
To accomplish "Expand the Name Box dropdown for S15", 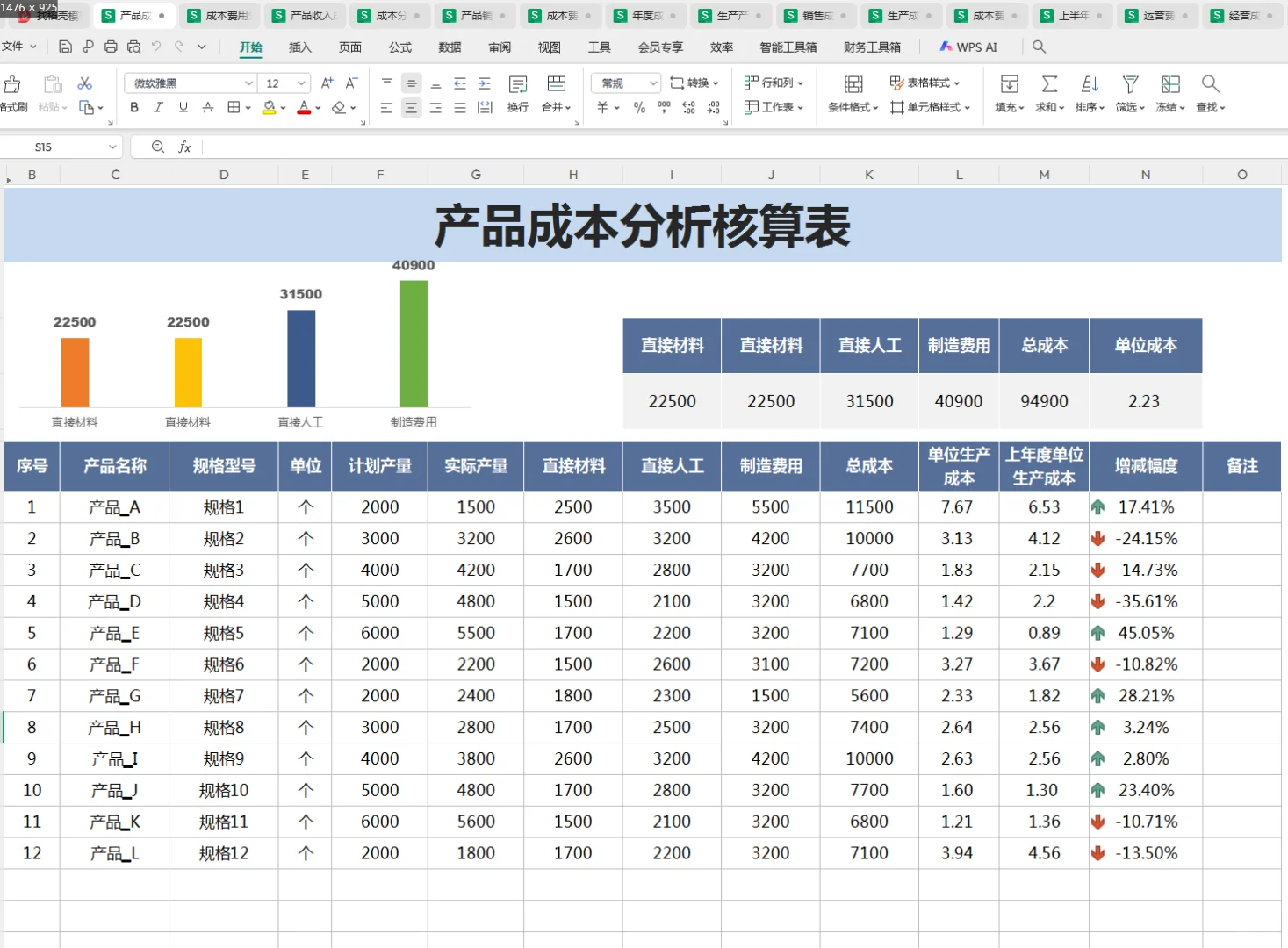I will click(112, 147).
